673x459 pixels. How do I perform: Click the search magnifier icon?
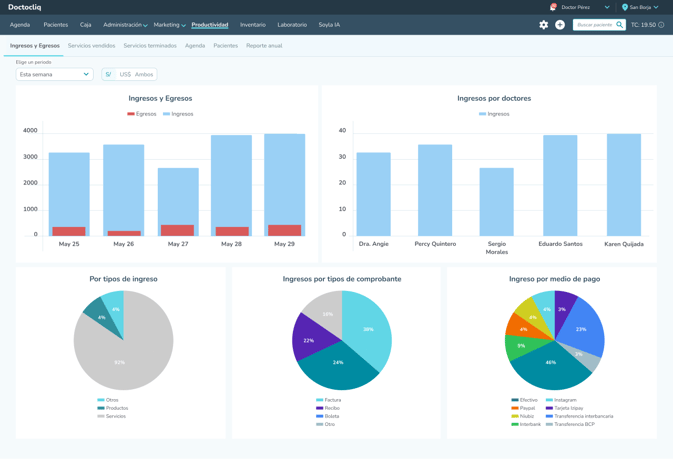pyautogui.click(x=619, y=25)
